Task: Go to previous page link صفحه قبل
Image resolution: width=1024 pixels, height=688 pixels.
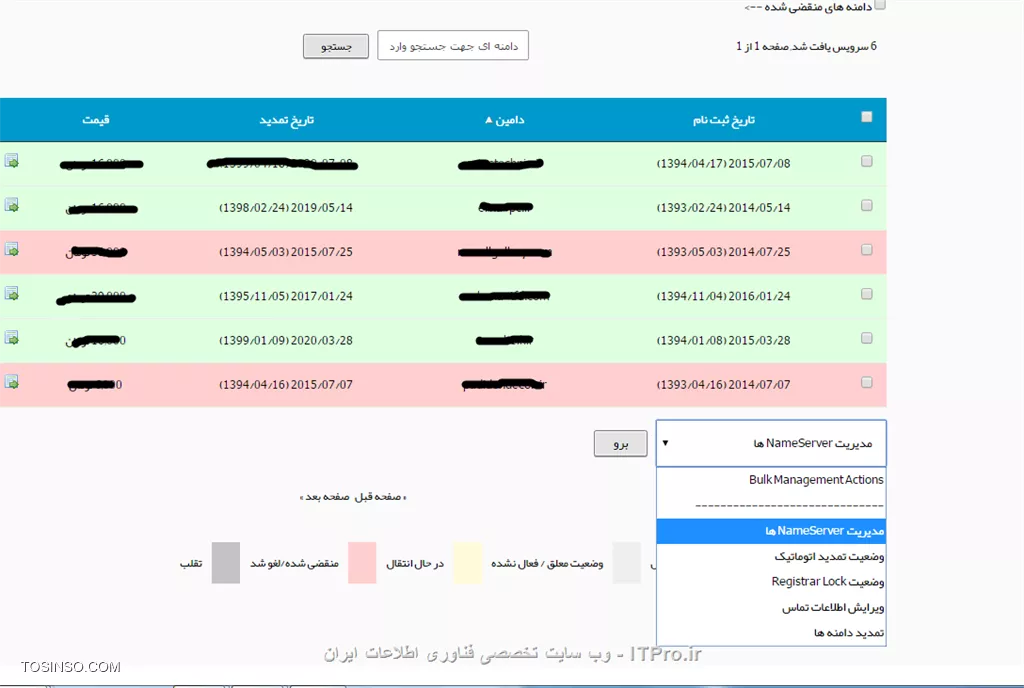Action: [380, 497]
